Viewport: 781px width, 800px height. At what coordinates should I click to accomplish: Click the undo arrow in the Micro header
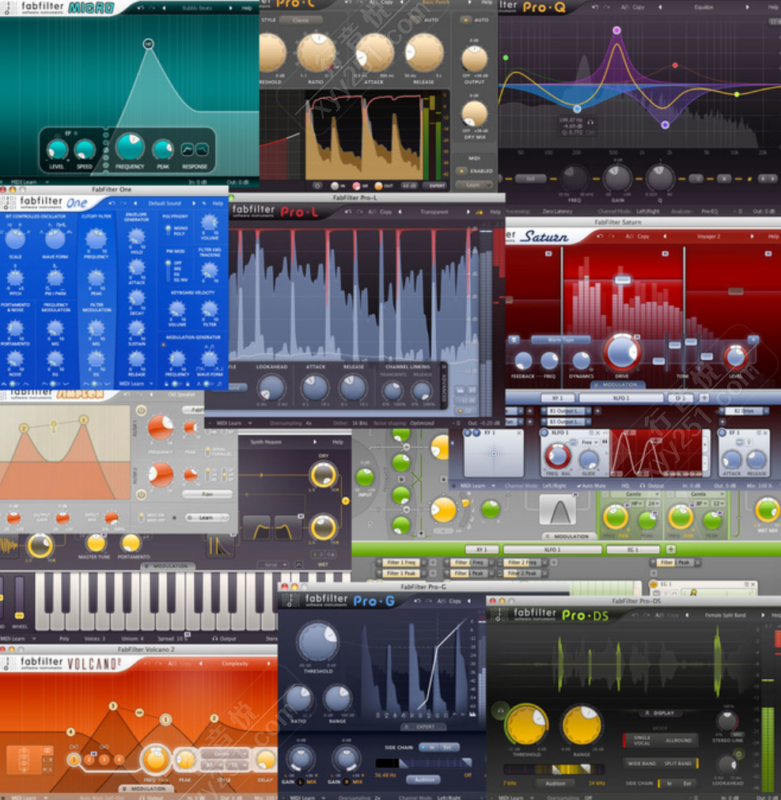pyautogui.click(x=140, y=8)
